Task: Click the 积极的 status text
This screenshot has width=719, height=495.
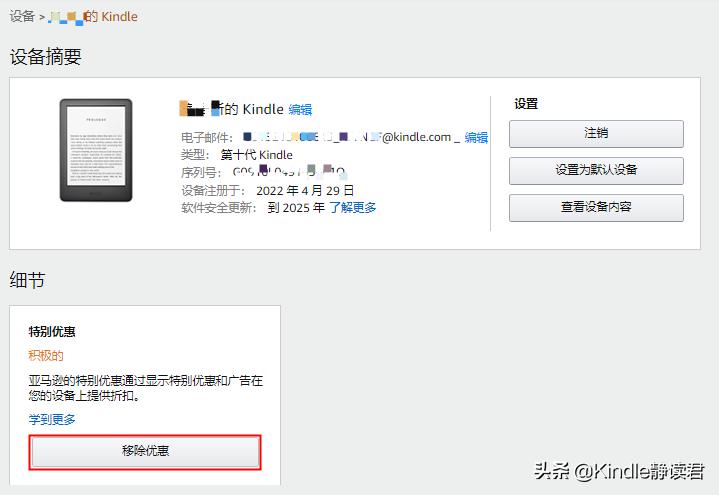Action: tap(46, 356)
